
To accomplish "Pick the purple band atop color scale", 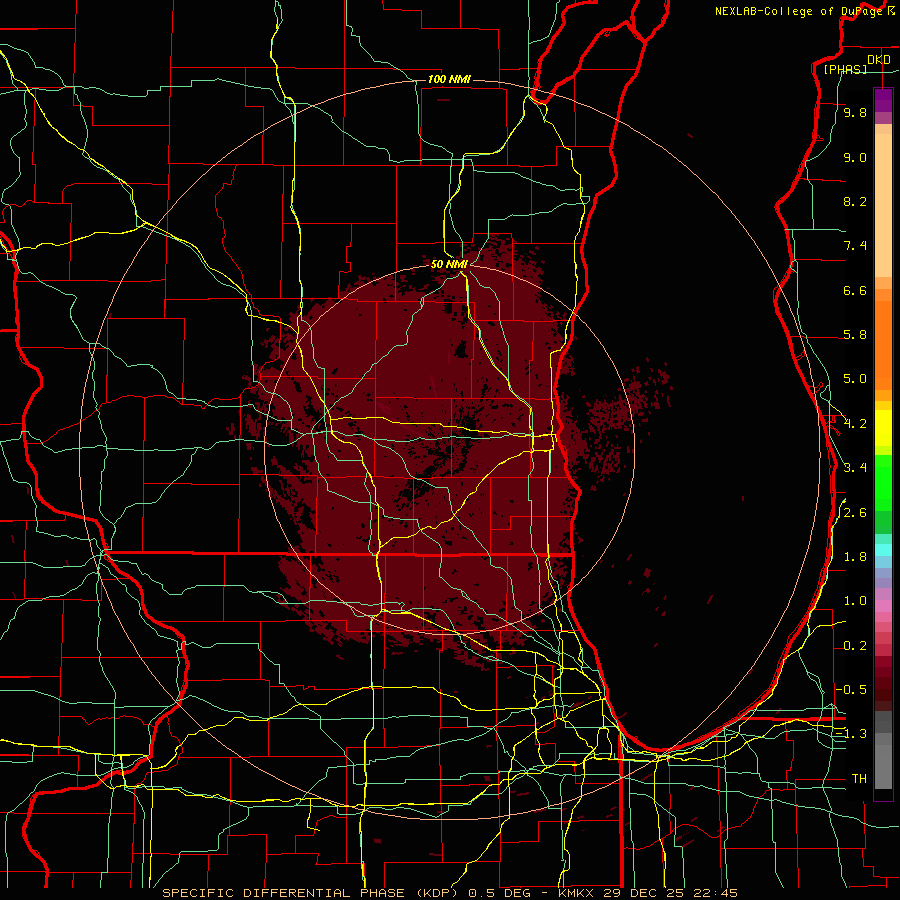I will pyautogui.click(x=883, y=100).
